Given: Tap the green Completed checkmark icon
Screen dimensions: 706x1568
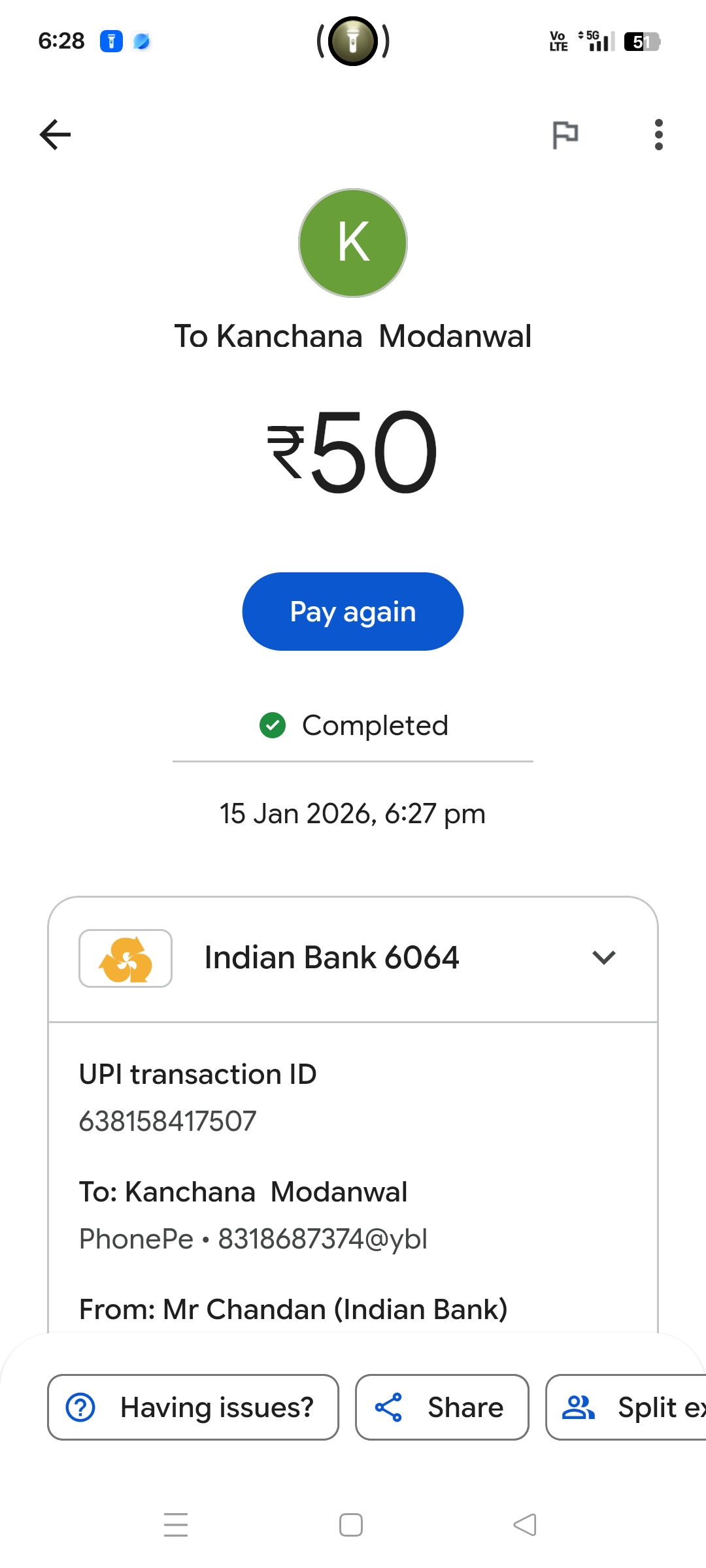Looking at the screenshot, I should point(273,725).
